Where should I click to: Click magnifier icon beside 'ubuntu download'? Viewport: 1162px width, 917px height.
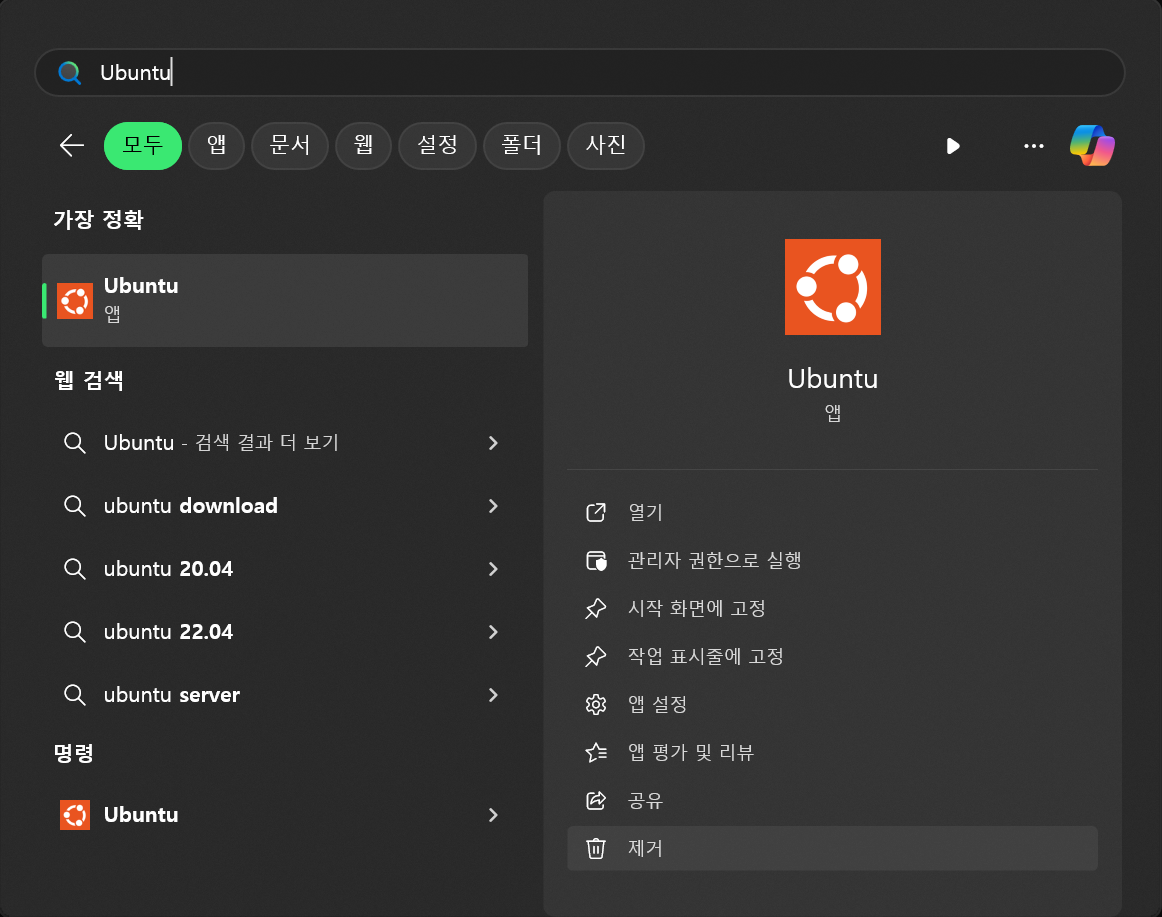point(75,506)
